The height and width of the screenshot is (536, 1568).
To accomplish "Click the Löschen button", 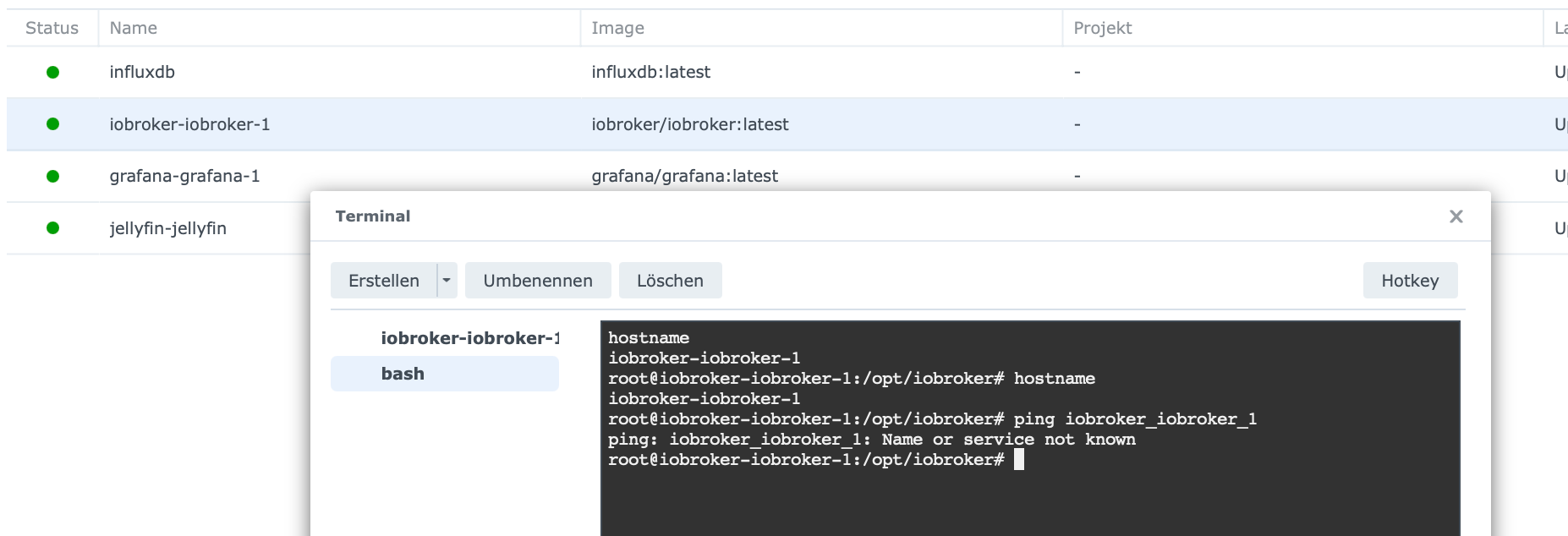I will point(670,281).
